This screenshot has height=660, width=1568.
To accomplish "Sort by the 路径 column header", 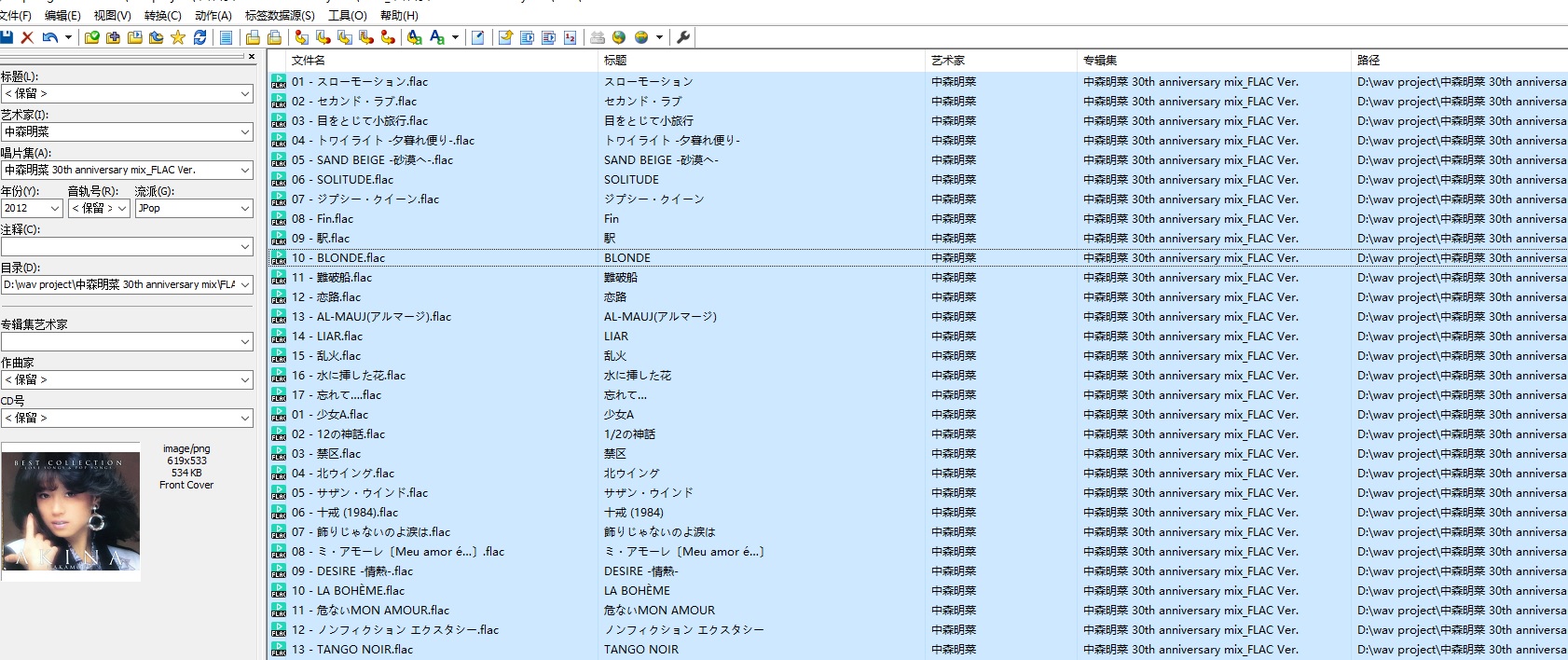I will click(x=1460, y=60).
